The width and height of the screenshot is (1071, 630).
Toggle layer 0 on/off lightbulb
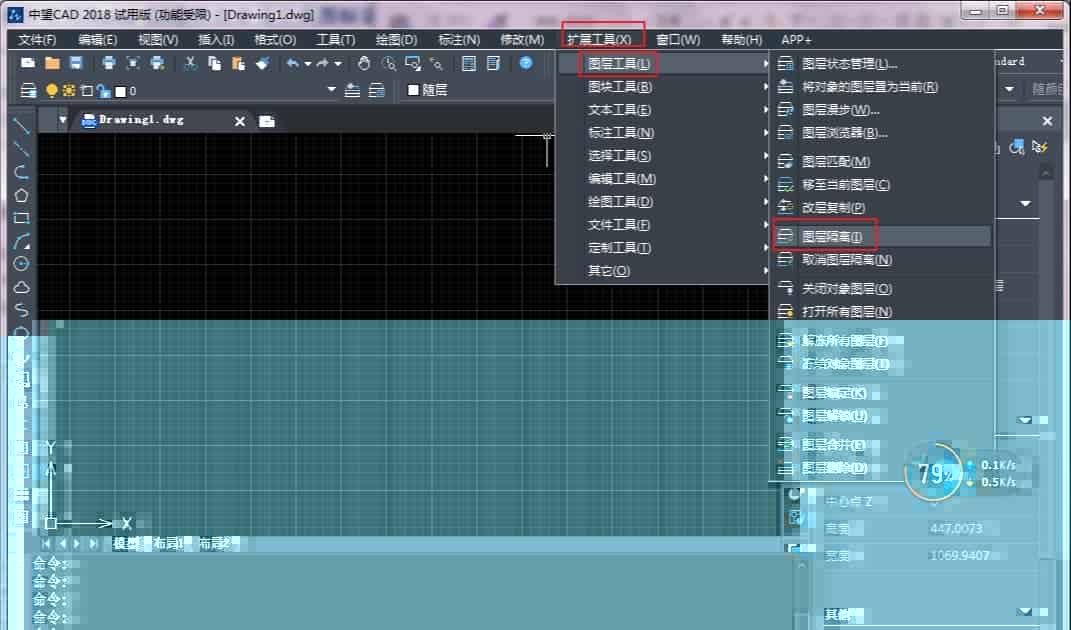point(51,91)
